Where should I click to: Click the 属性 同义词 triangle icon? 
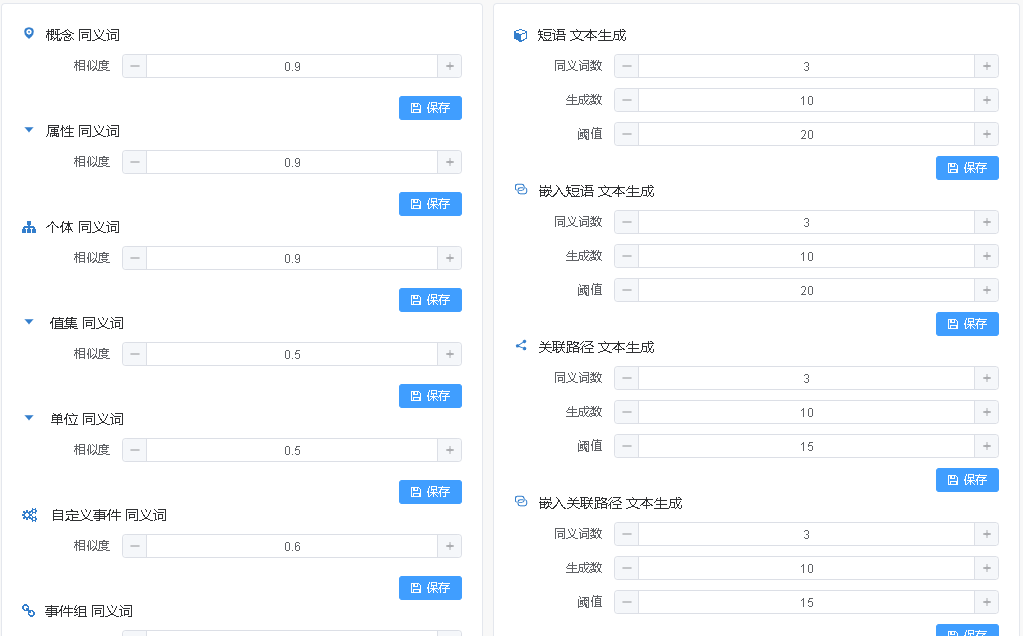[x=28, y=129]
